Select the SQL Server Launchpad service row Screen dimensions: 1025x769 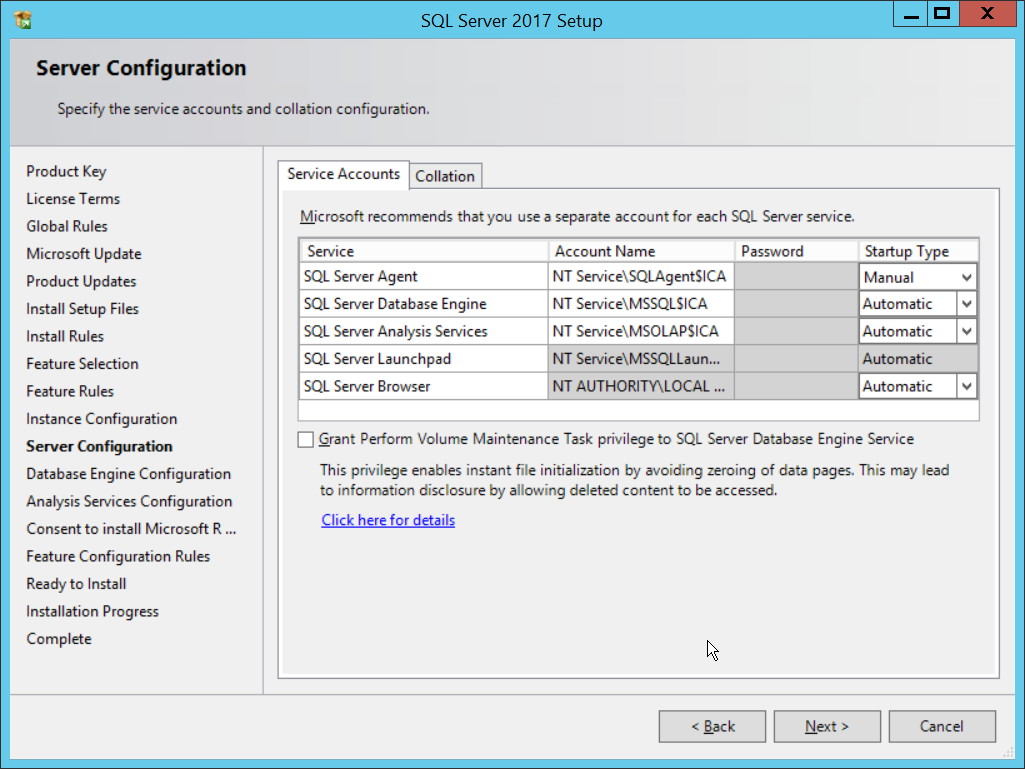(423, 359)
